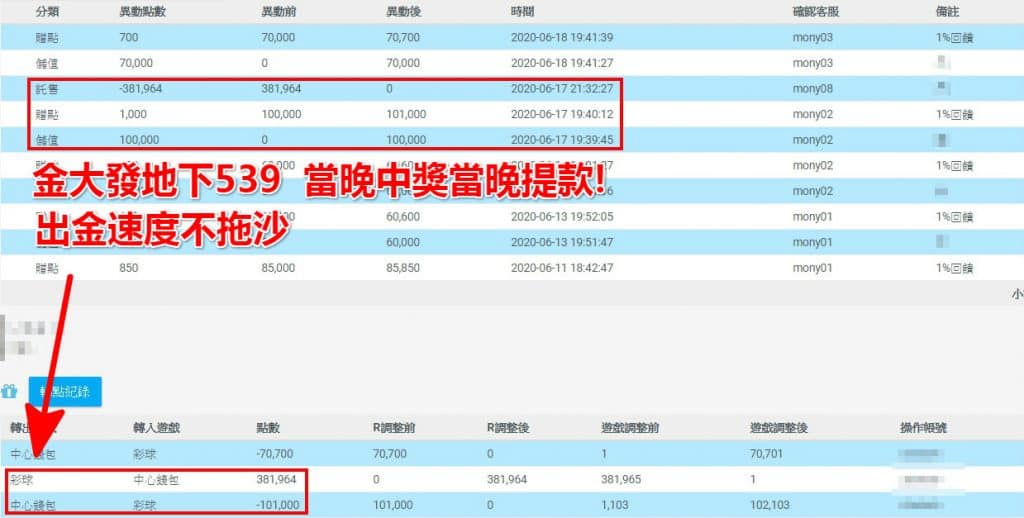The height and width of the screenshot is (518, 1024).
Task: Select timestamp 2020-06-18 19:41:27
Action: click(x=562, y=63)
